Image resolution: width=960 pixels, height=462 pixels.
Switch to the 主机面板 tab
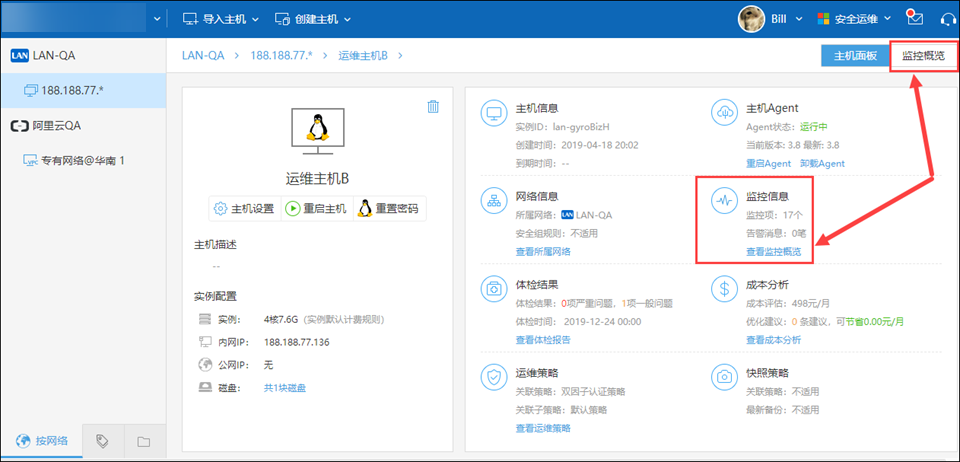tap(855, 56)
